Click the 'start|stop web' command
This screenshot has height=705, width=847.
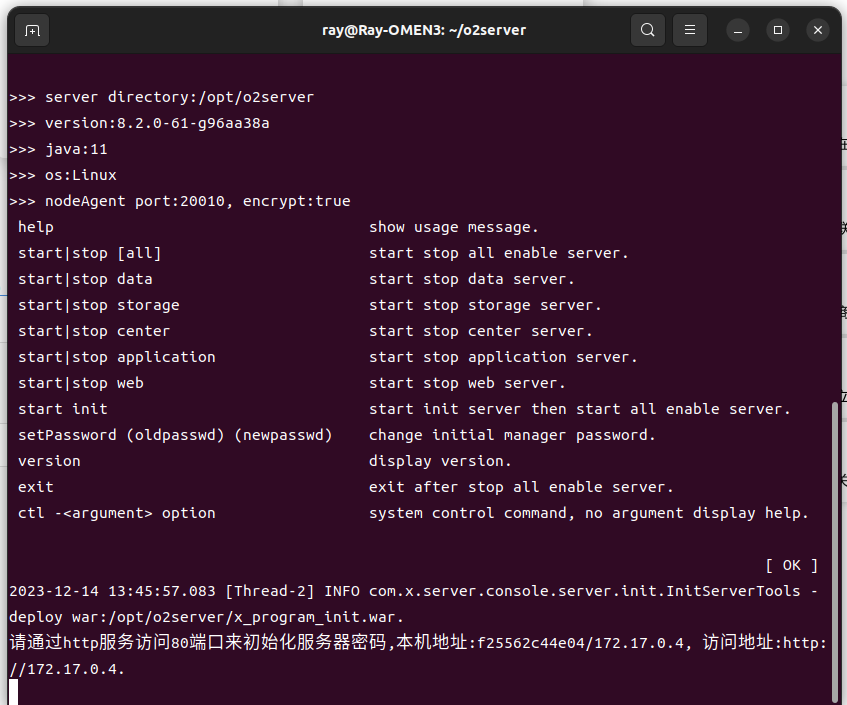point(80,383)
